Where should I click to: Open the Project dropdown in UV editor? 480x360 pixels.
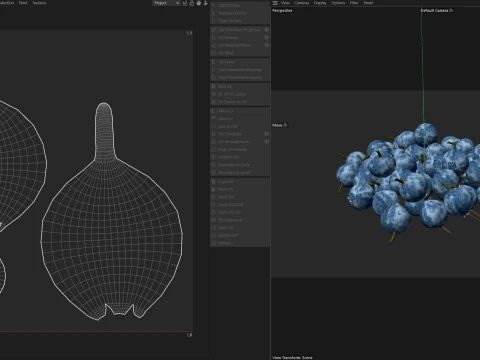click(x=166, y=3)
